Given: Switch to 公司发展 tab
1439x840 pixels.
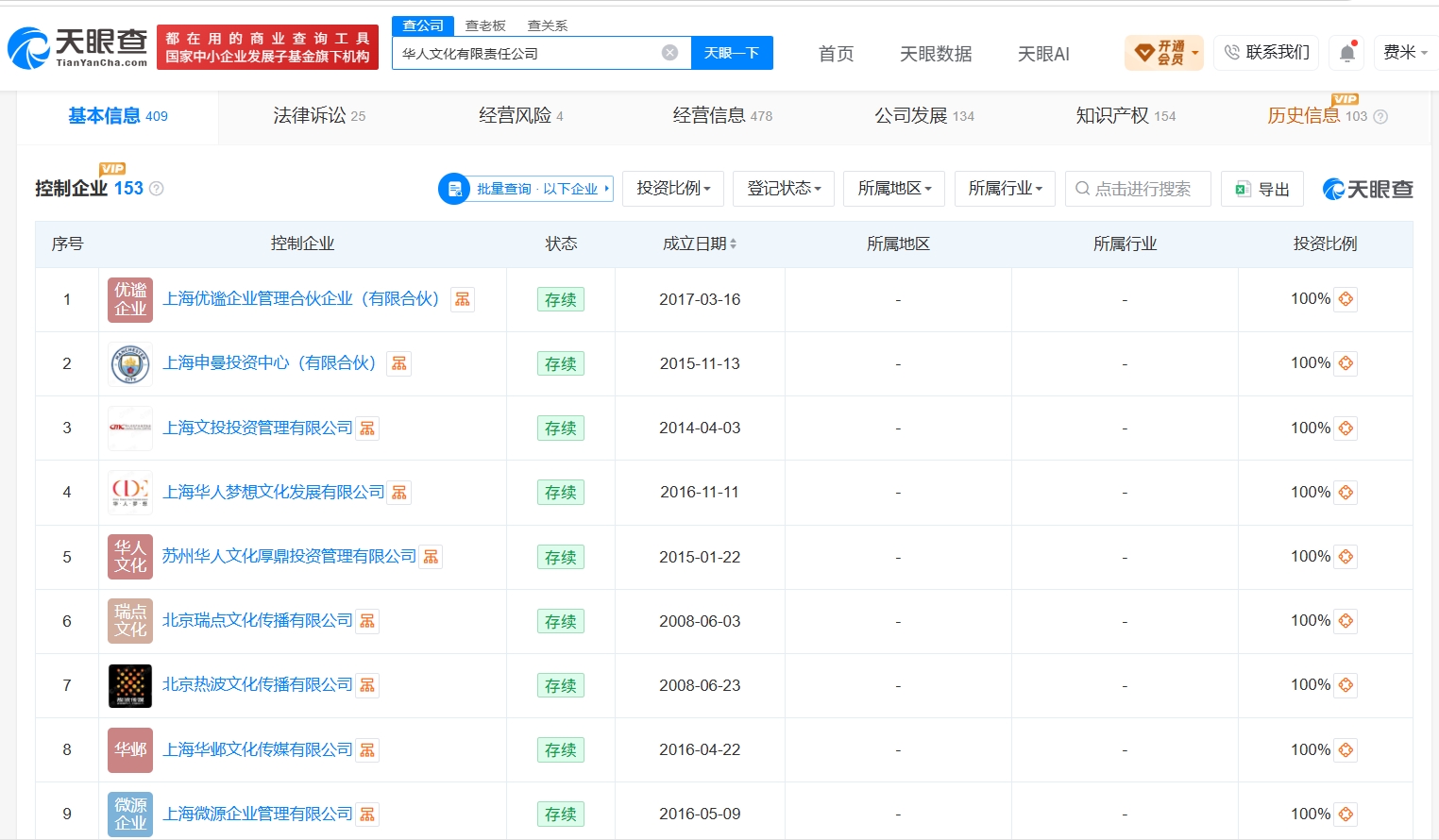Looking at the screenshot, I should (x=924, y=116).
